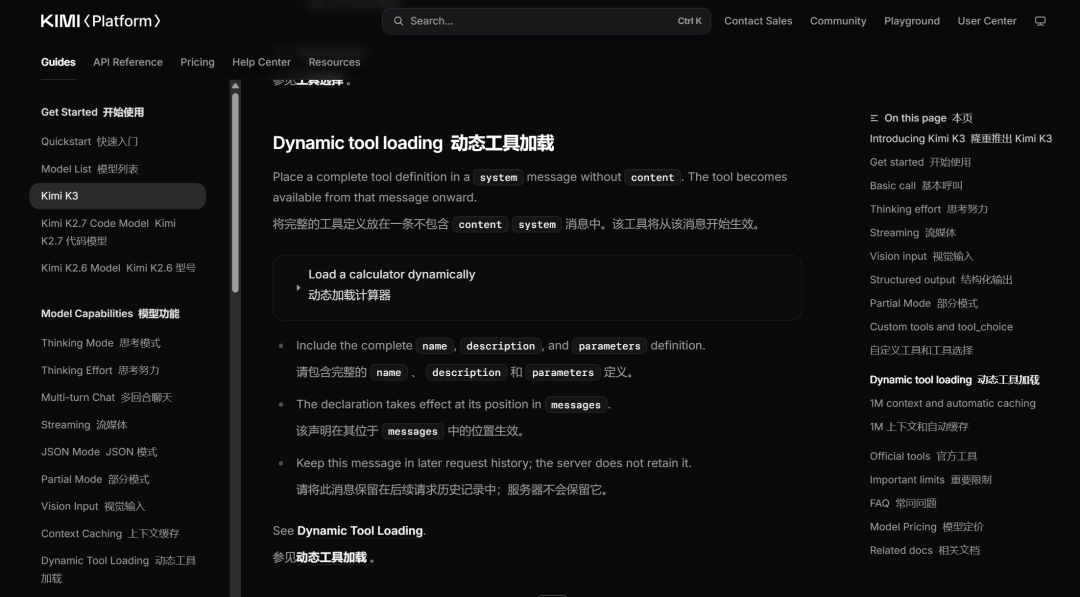
Task: Jump to Structured output section
Action: click(941, 280)
